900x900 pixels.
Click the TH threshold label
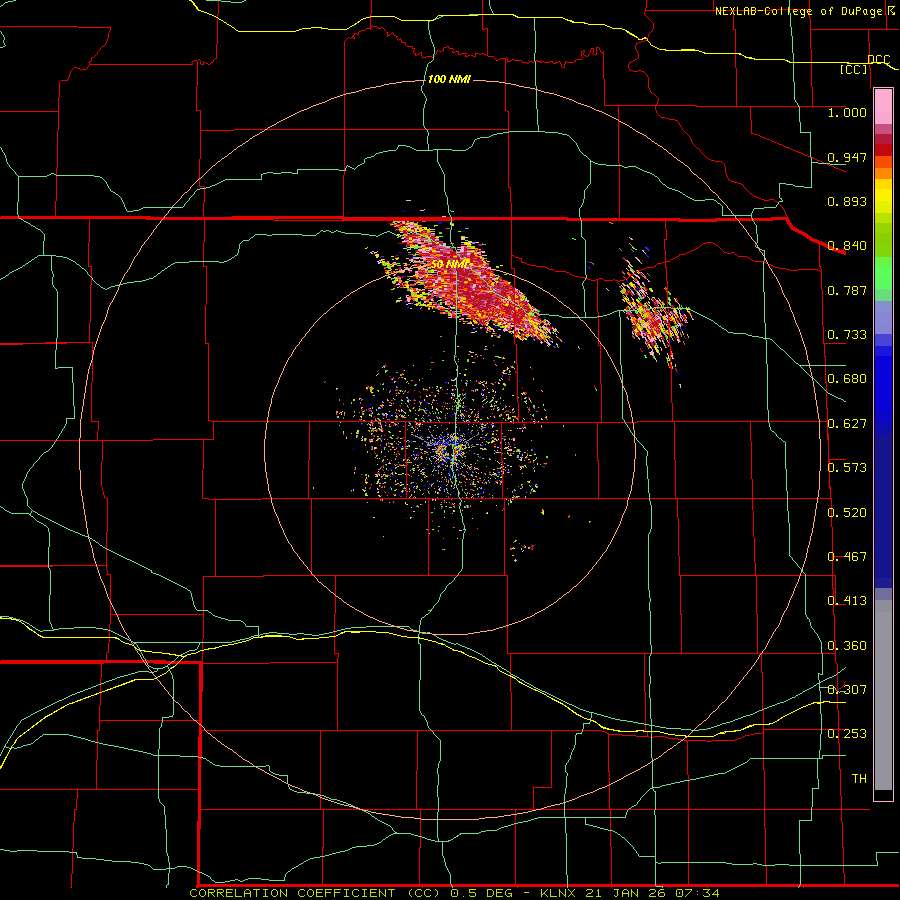click(x=859, y=779)
